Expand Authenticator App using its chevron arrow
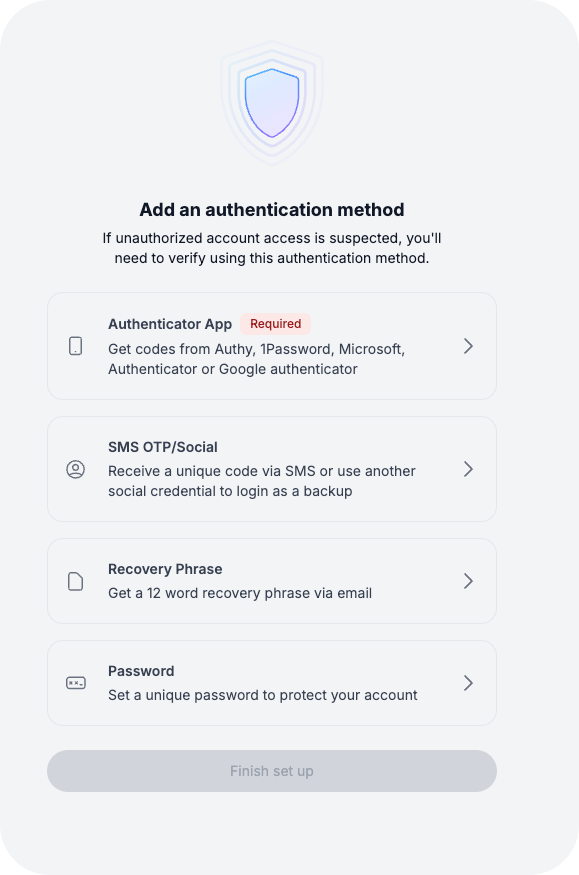579x875 pixels. click(469, 346)
